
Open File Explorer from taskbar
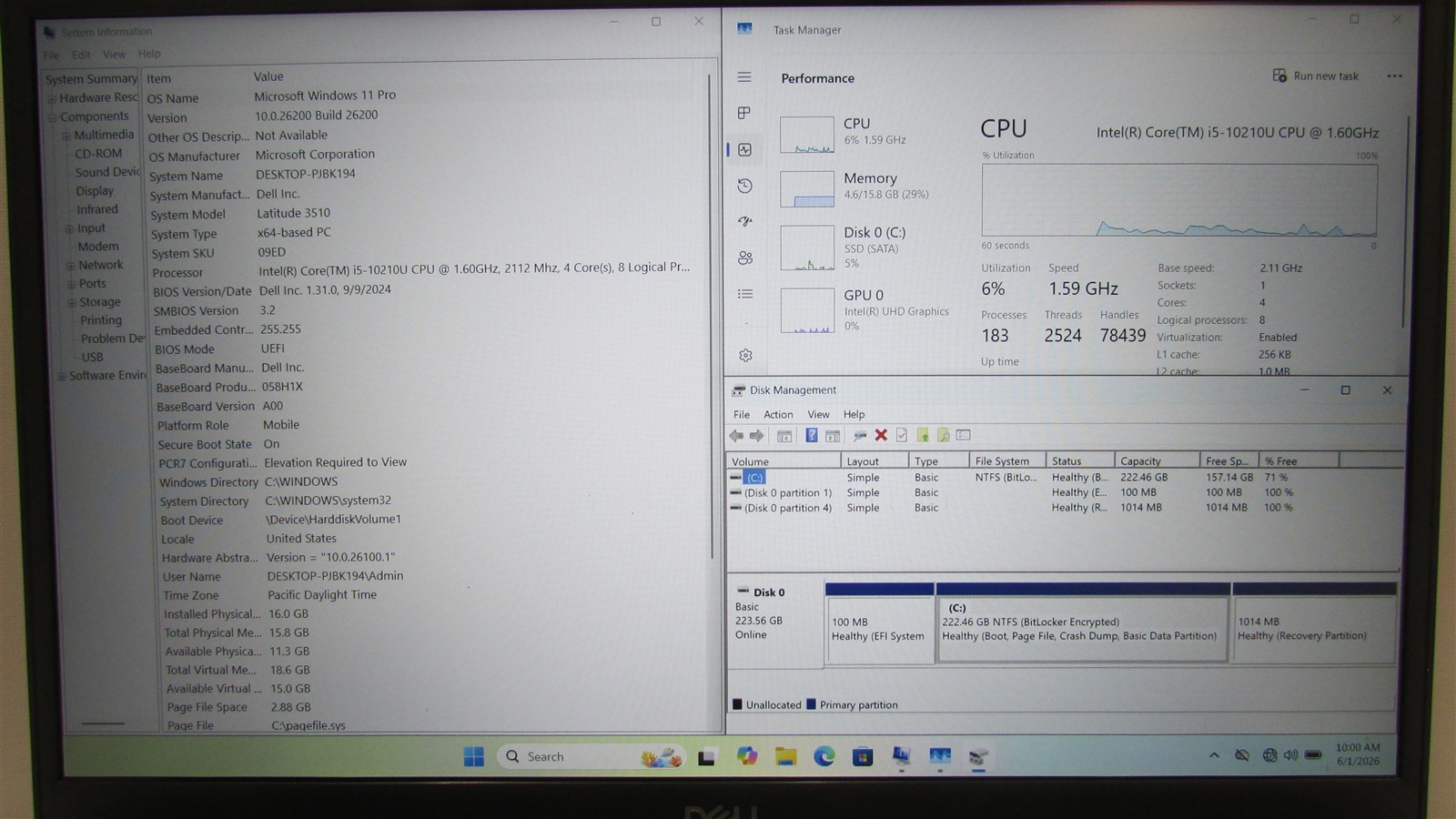(x=785, y=756)
